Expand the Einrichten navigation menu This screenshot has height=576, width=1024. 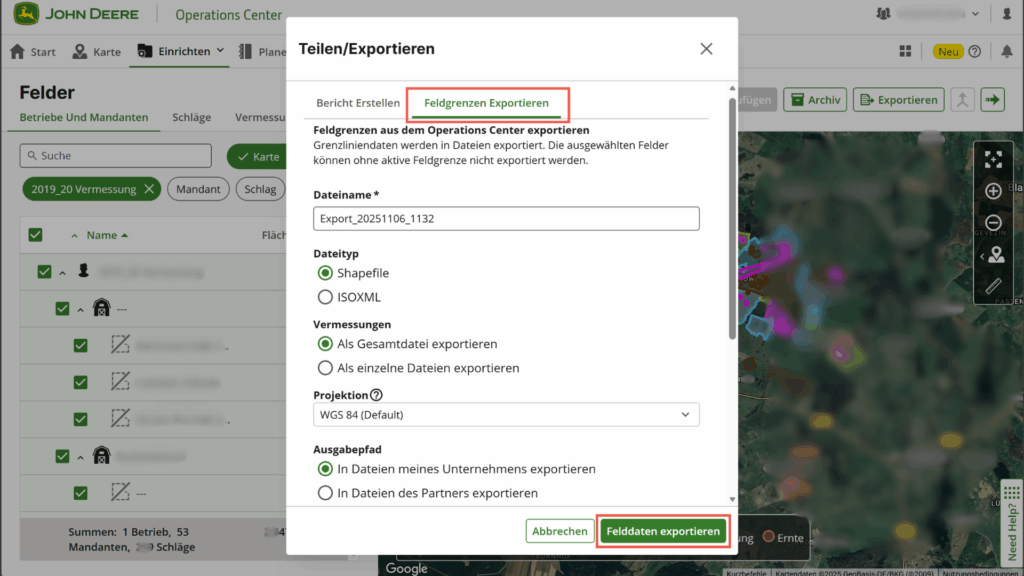click(x=180, y=52)
